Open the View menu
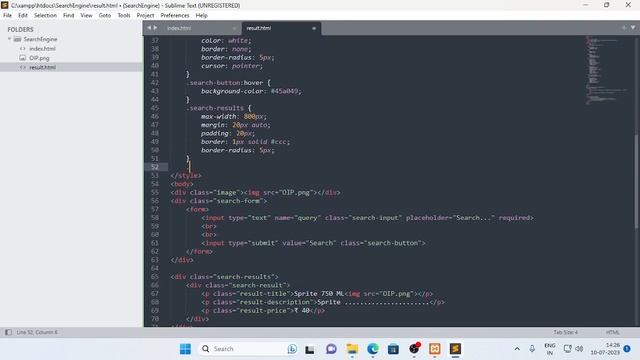 click(86, 16)
